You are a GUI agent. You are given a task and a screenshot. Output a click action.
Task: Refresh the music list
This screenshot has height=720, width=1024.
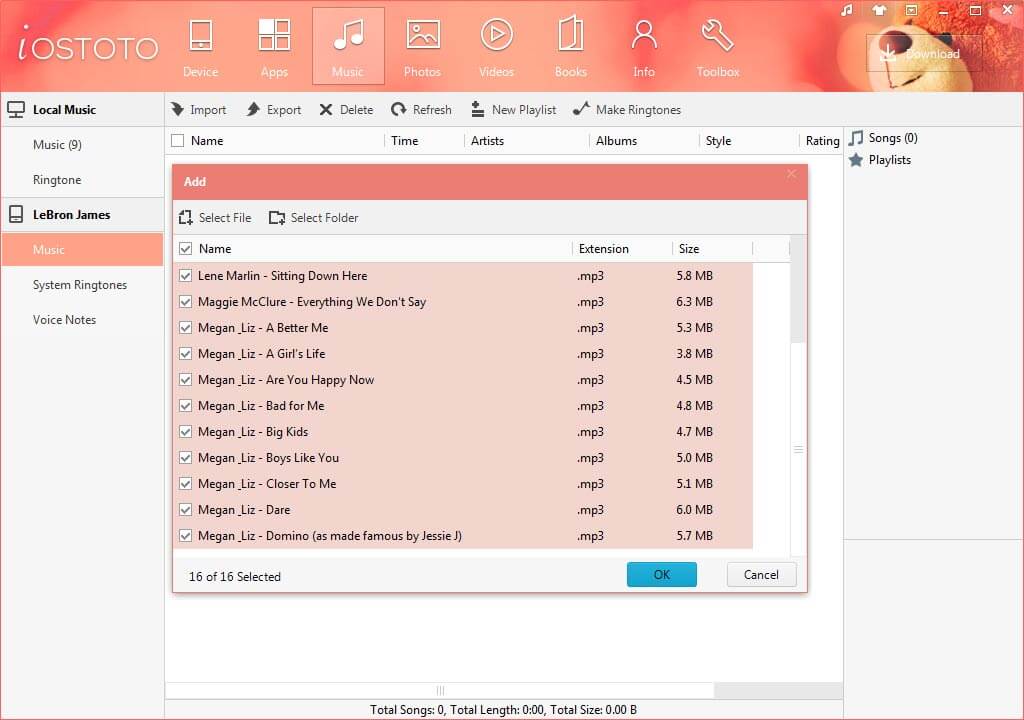tap(421, 110)
